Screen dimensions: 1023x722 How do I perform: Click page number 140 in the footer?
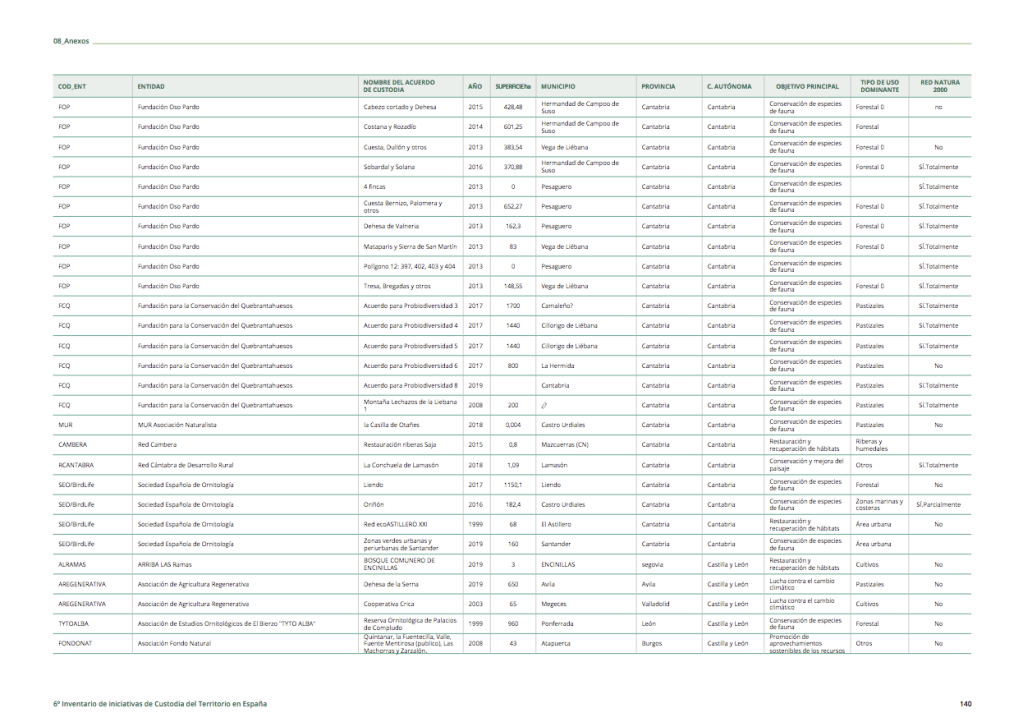964,704
